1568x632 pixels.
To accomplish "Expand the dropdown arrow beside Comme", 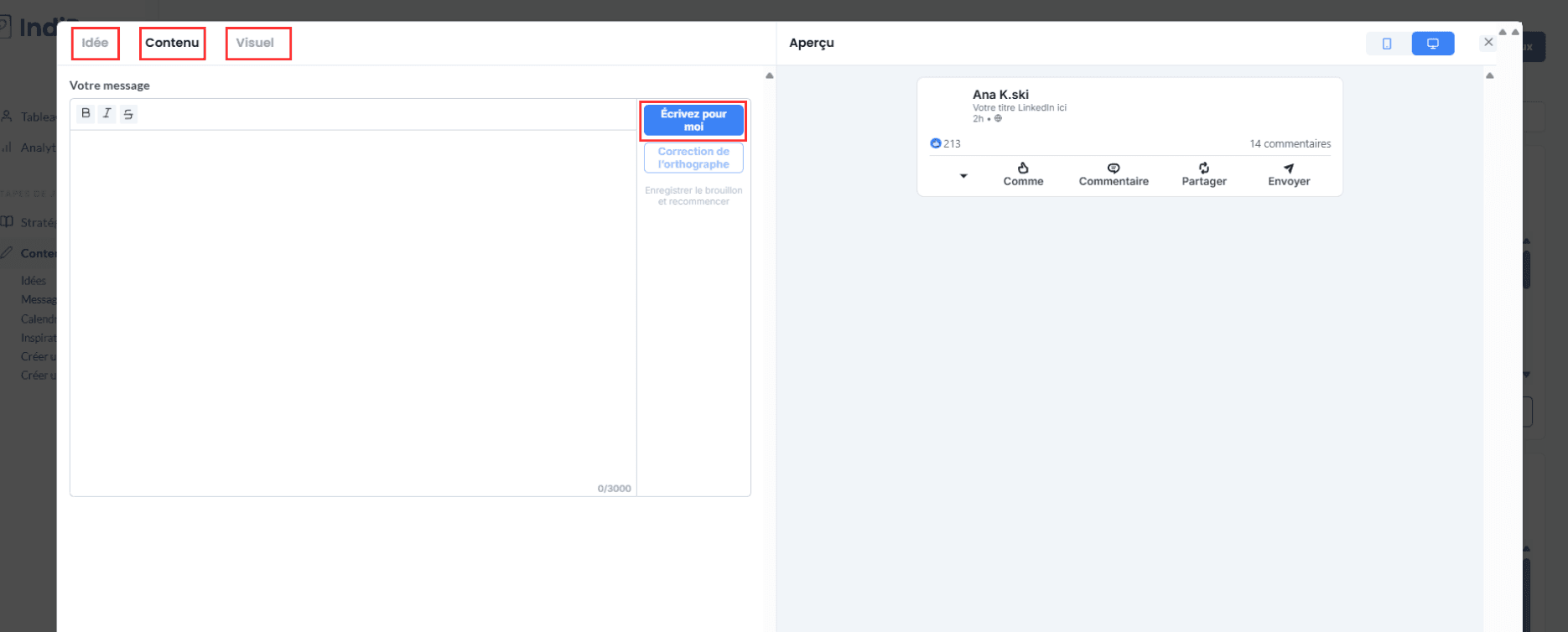I will [x=963, y=176].
